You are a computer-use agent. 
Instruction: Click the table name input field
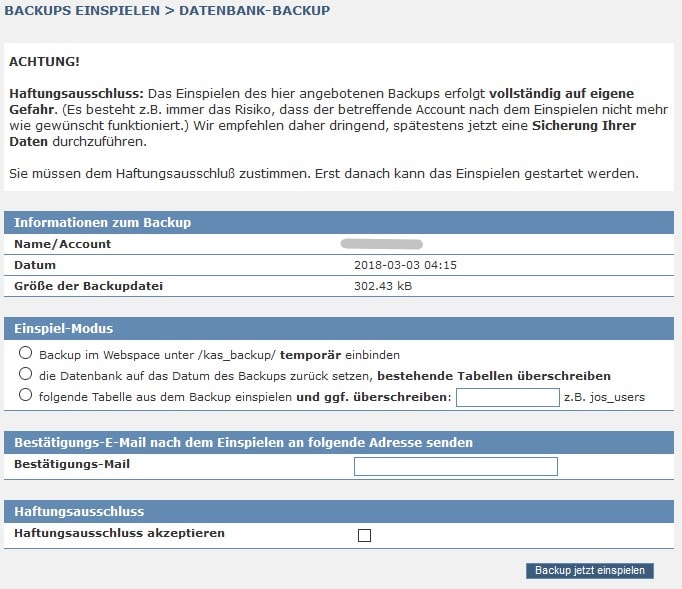pyautogui.click(x=508, y=397)
